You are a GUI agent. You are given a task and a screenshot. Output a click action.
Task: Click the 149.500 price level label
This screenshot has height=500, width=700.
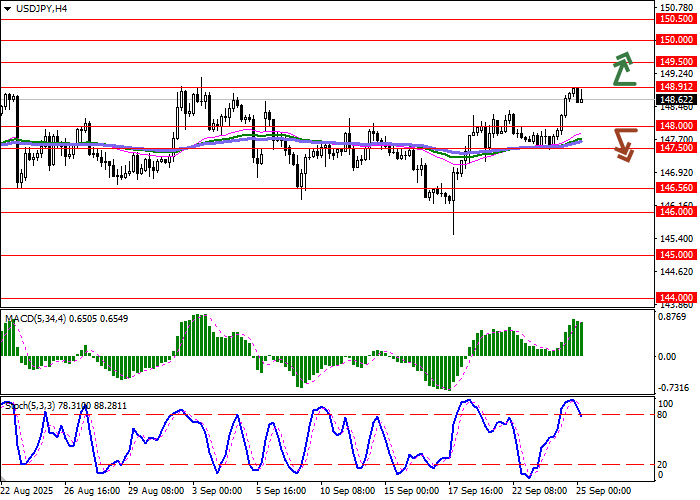pyautogui.click(x=676, y=62)
